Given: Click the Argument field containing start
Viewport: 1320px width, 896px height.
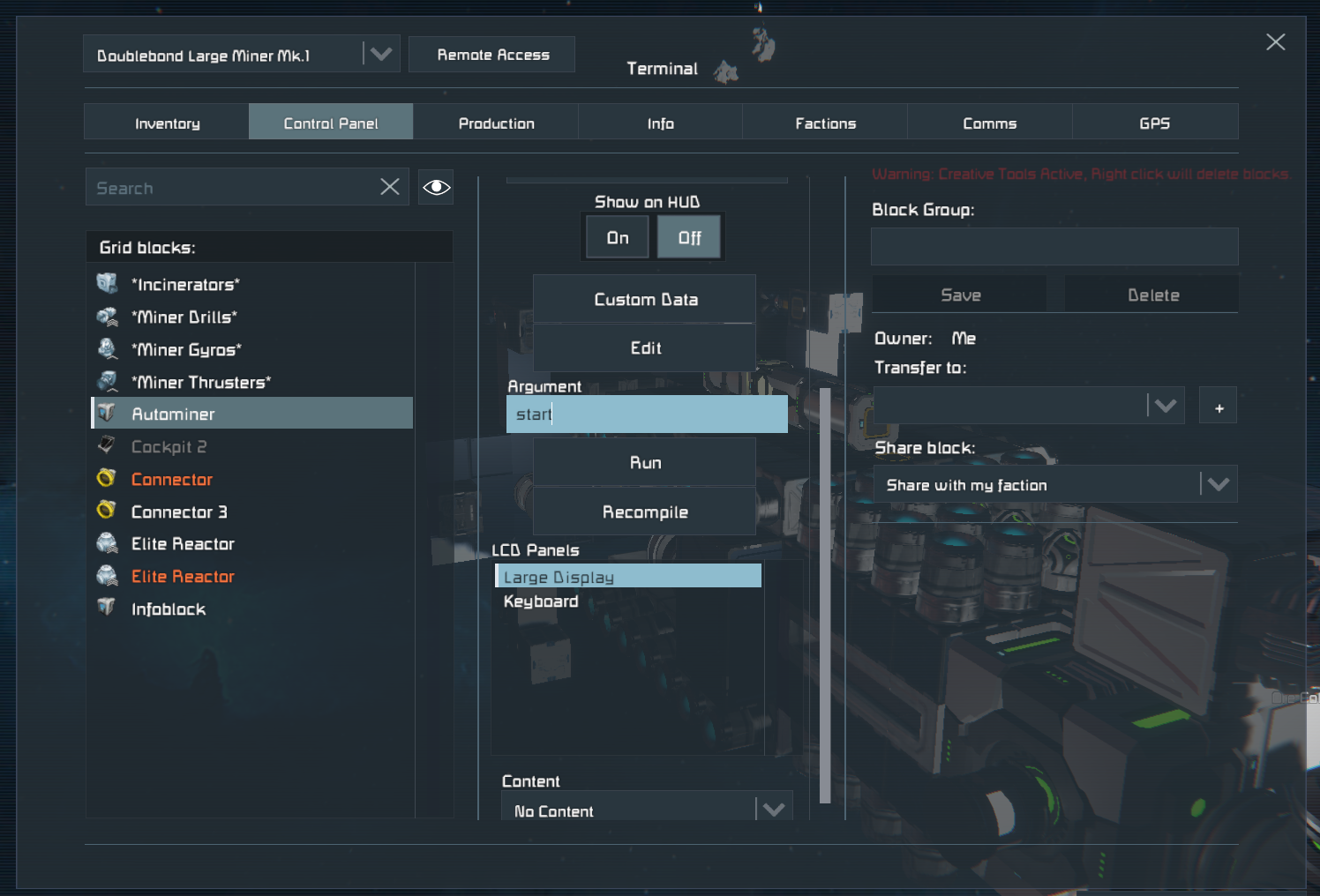Looking at the screenshot, I should pos(647,414).
